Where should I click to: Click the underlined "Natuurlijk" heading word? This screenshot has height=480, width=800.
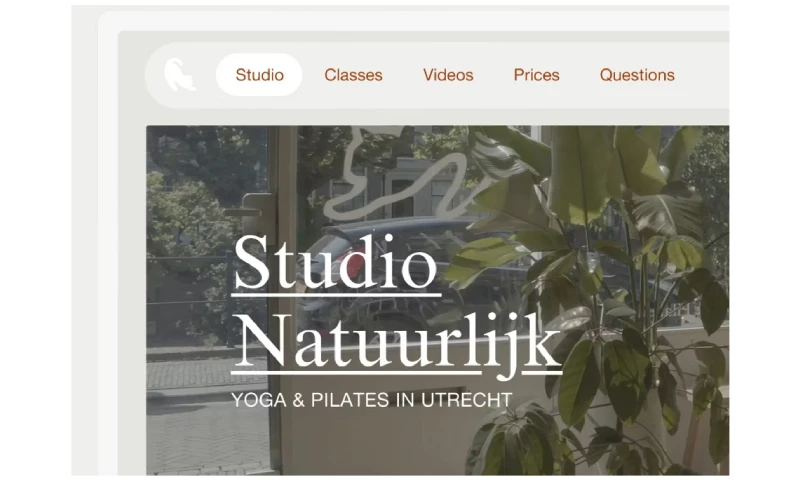(397, 341)
